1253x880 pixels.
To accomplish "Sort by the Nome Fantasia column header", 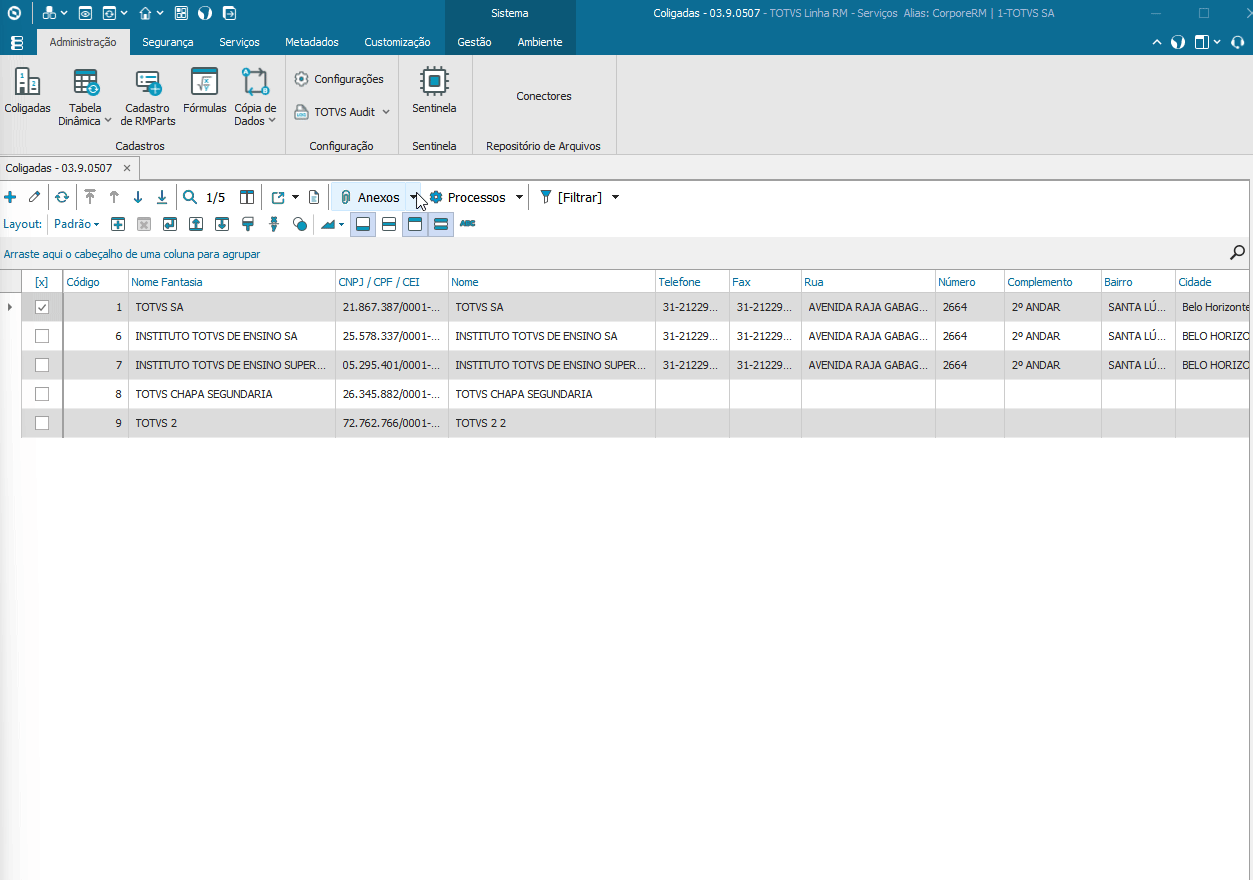I will click(x=231, y=282).
